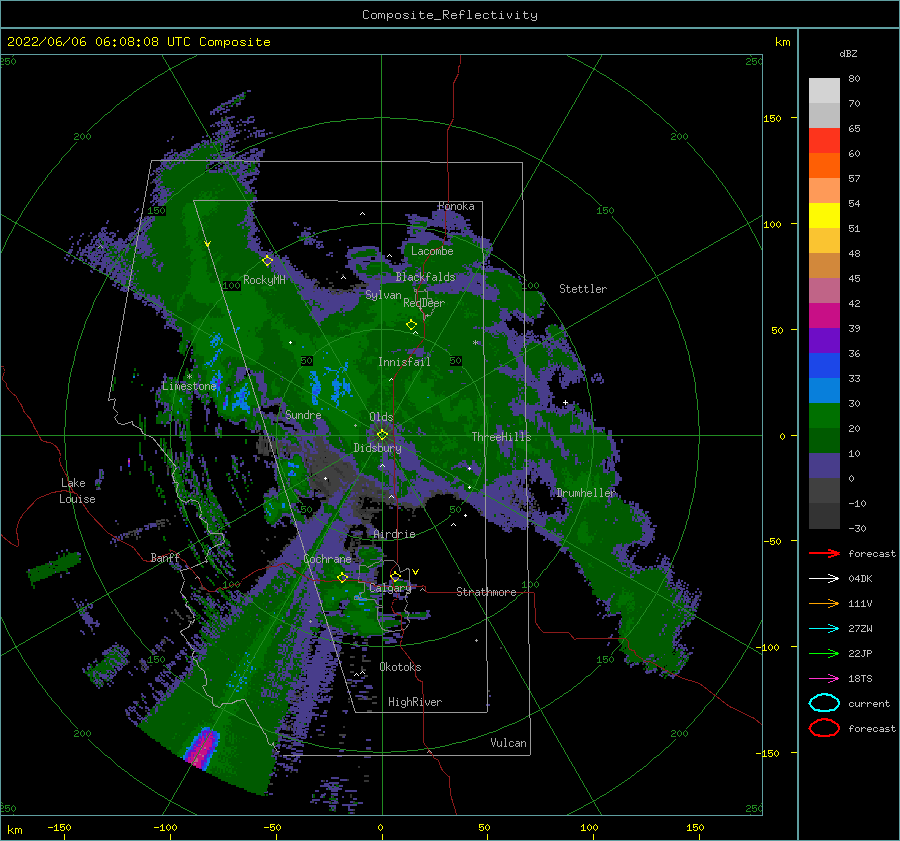Click the -30 value on the dBZ scale

(x=857, y=528)
